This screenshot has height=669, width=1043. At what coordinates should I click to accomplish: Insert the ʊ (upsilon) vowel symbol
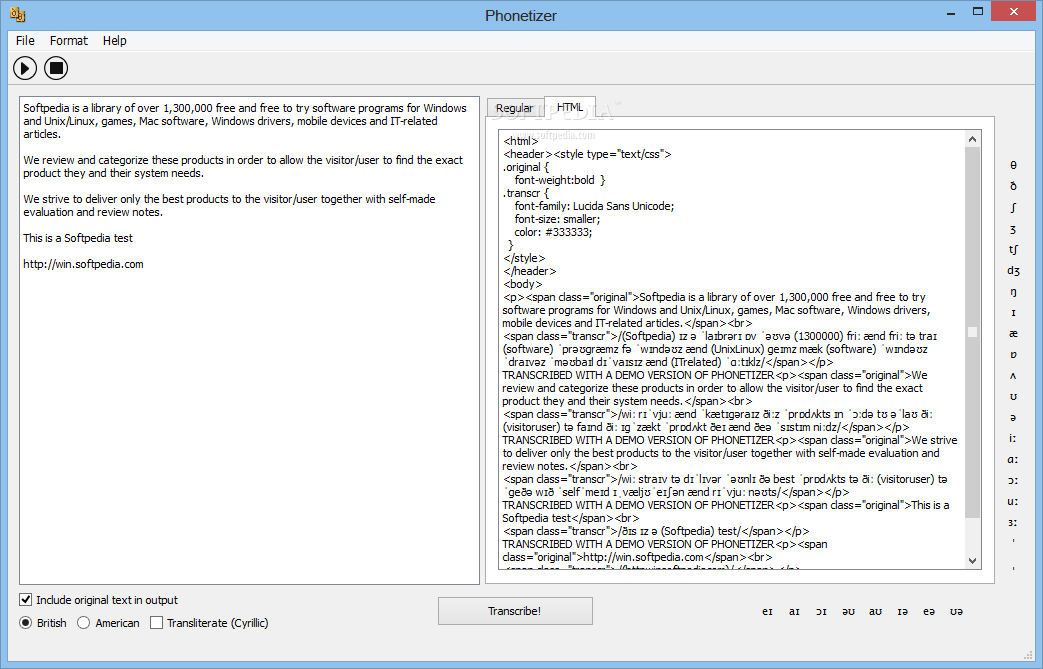coord(1013,396)
